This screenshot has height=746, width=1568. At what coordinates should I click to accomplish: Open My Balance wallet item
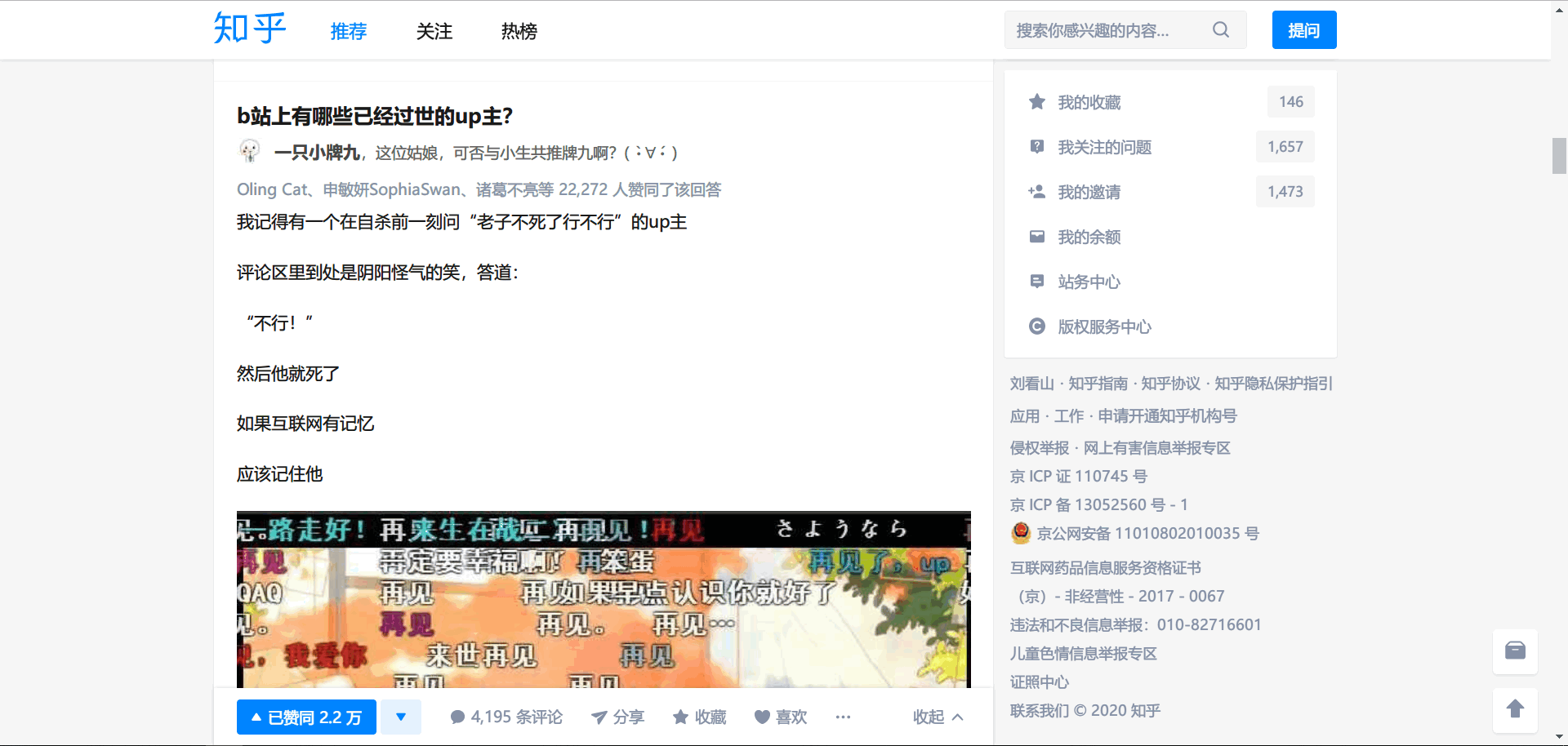[x=1089, y=237]
